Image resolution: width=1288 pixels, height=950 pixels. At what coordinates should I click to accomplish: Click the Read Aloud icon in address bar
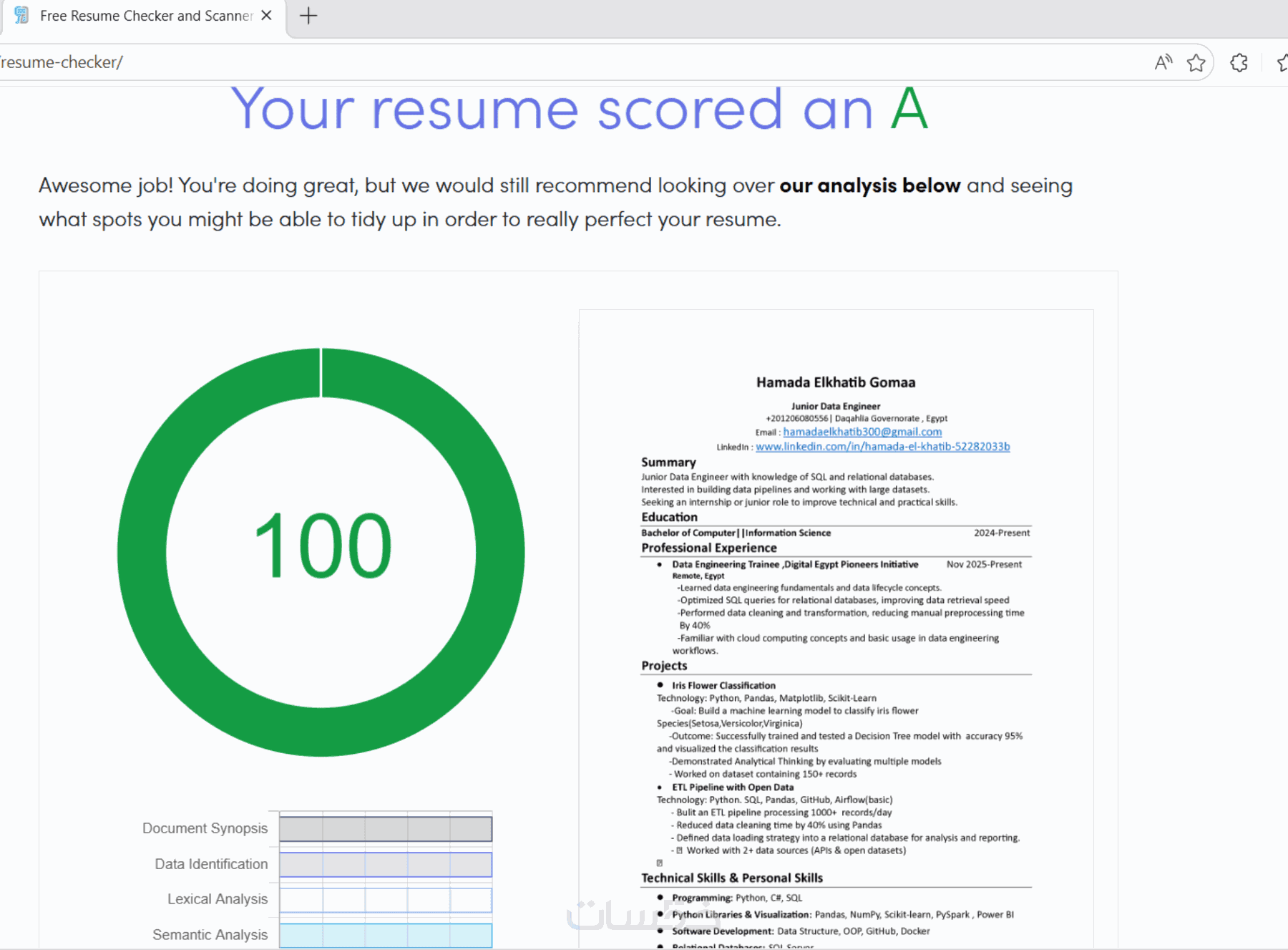1163,63
